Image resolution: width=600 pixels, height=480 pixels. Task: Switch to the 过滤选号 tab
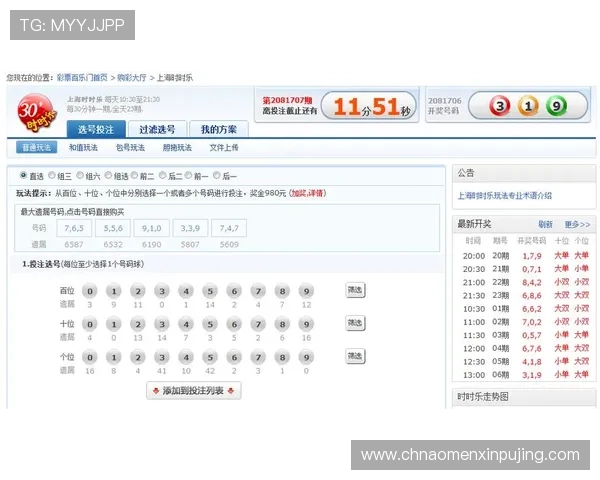157,129
